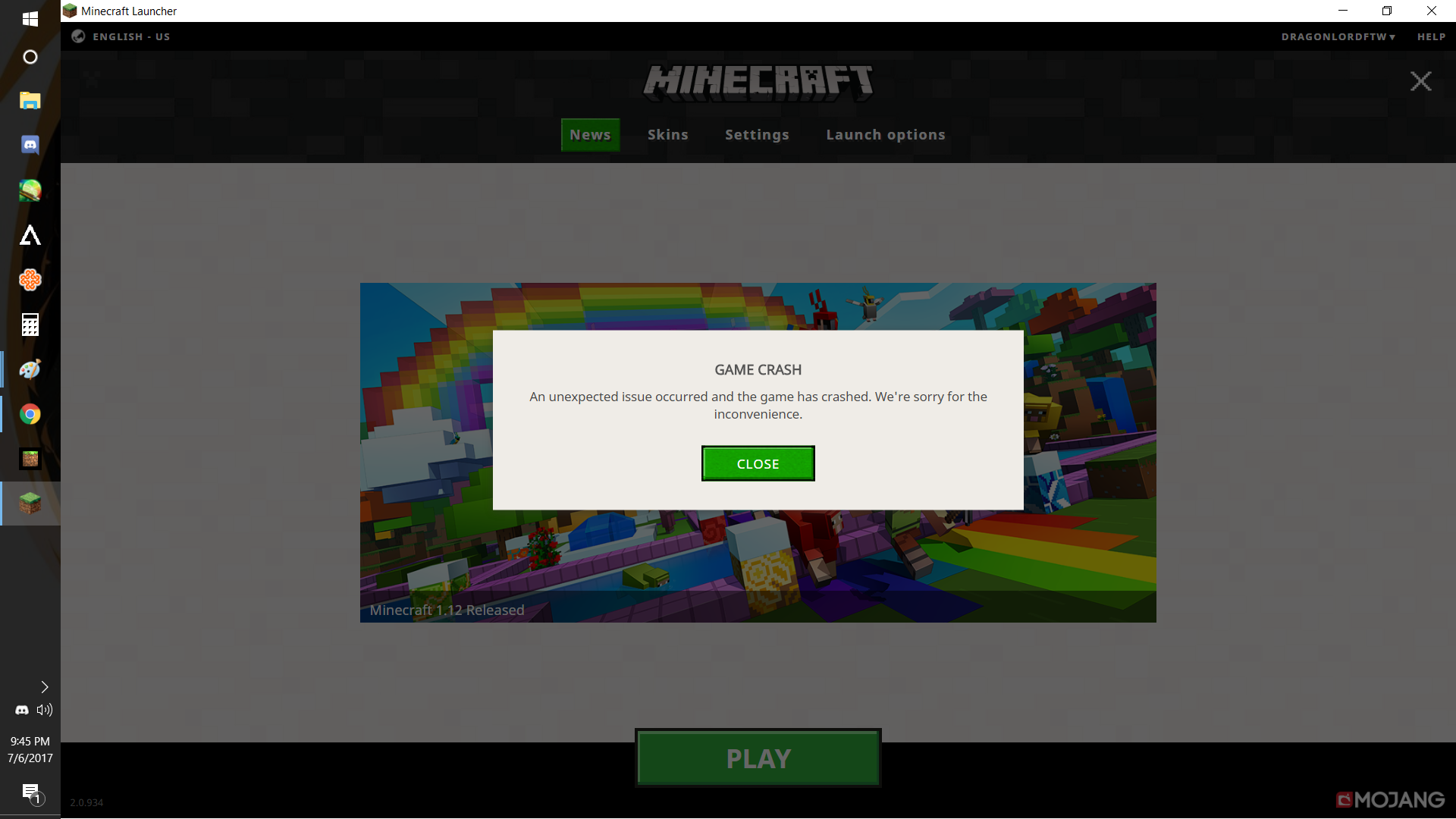Open Discord from the taskbar

pyautogui.click(x=30, y=145)
